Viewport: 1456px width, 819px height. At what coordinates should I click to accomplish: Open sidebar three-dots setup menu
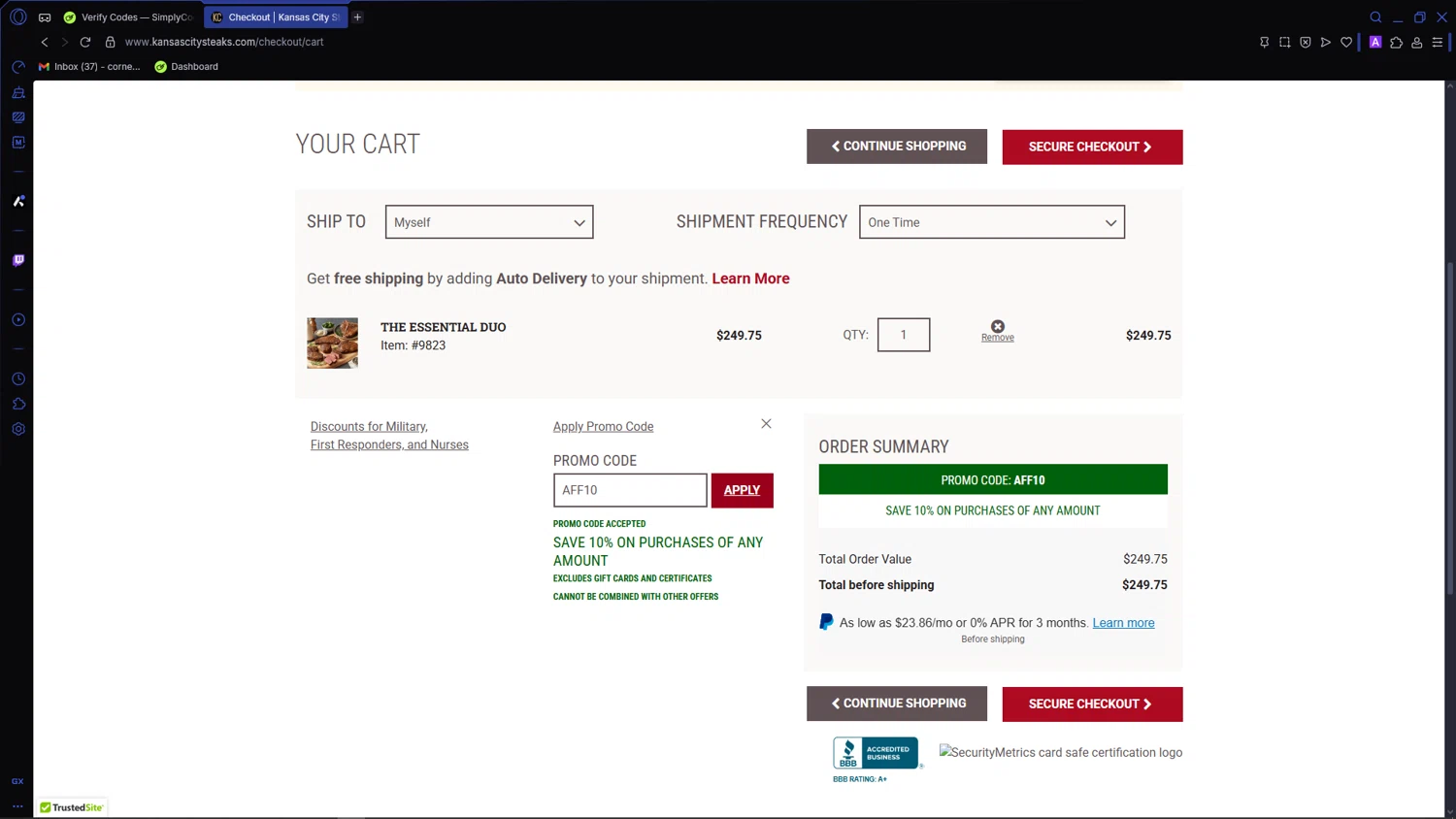tap(17, 805)
